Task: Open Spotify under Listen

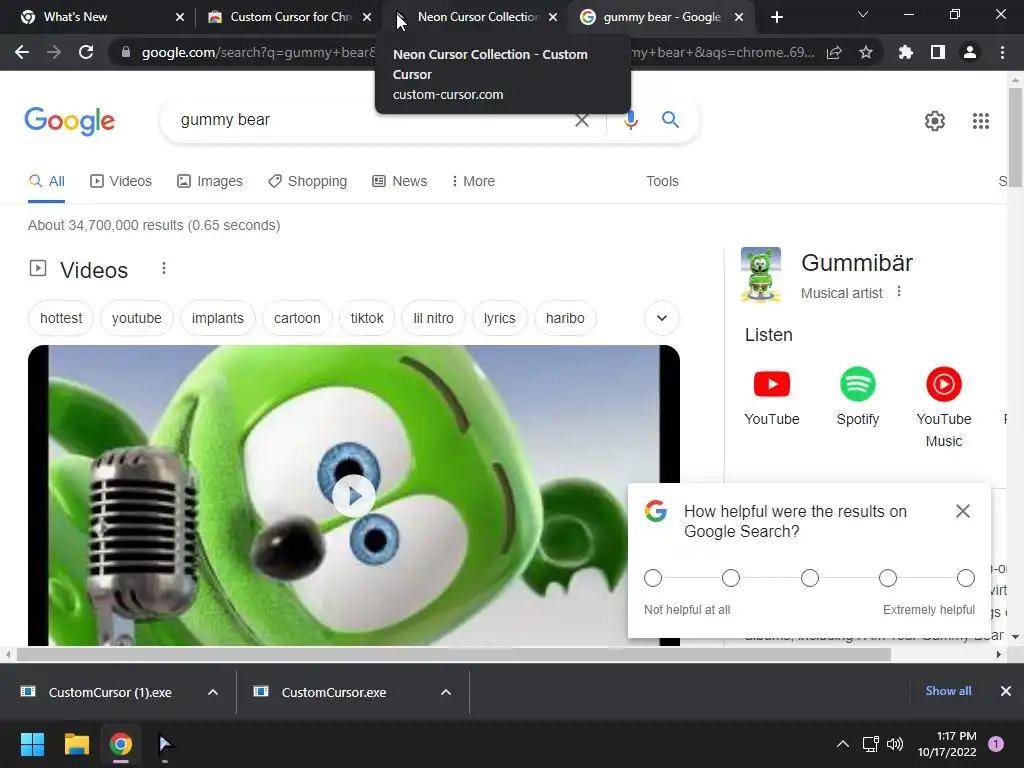Action: tap(857, 397)
